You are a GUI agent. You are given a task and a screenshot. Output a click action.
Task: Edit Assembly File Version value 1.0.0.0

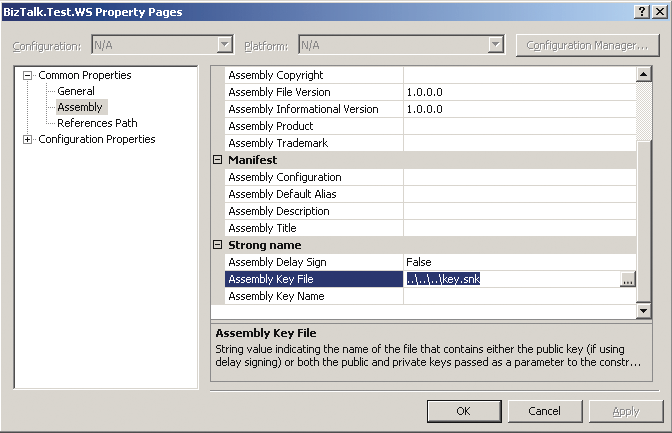(x=519, y=92)
